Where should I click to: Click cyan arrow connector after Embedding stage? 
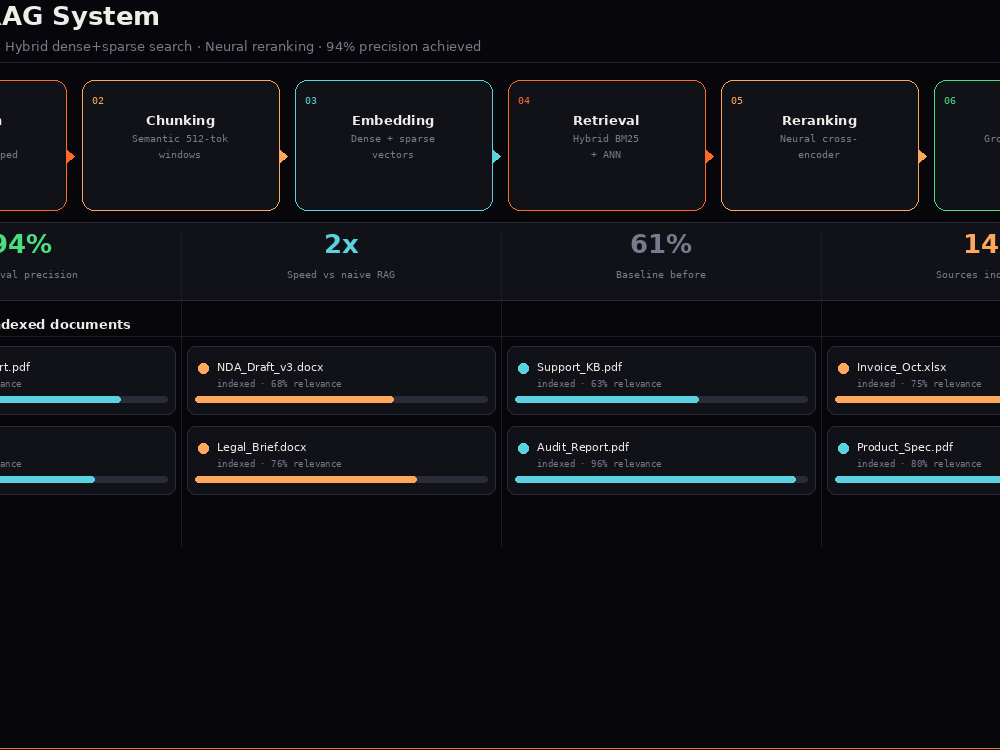[x=497, y=156]
